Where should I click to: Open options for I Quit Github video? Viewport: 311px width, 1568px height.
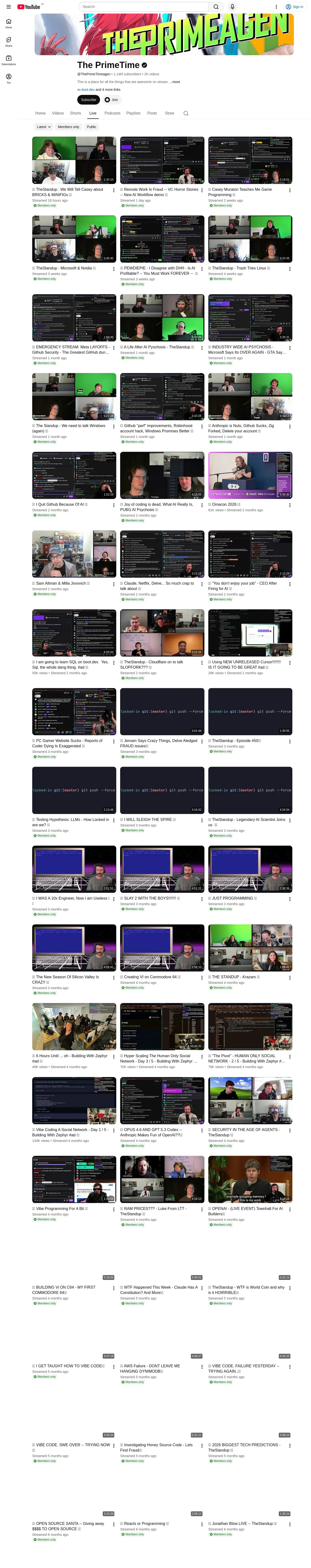tap(114, 505)
